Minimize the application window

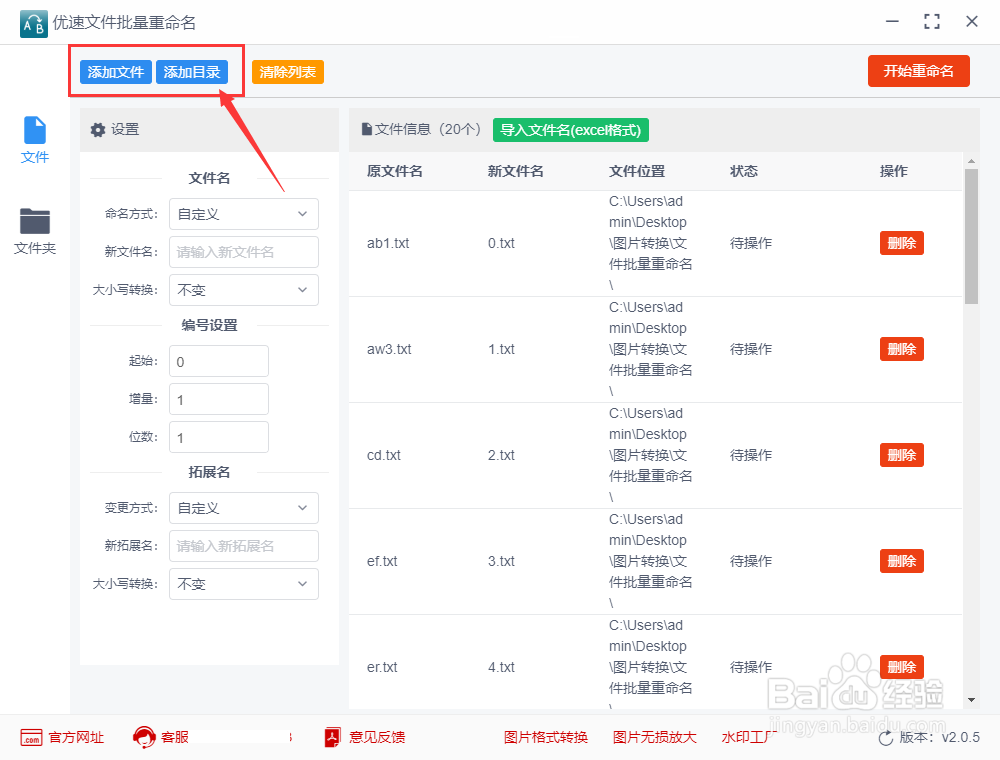(x=892, y=22)
